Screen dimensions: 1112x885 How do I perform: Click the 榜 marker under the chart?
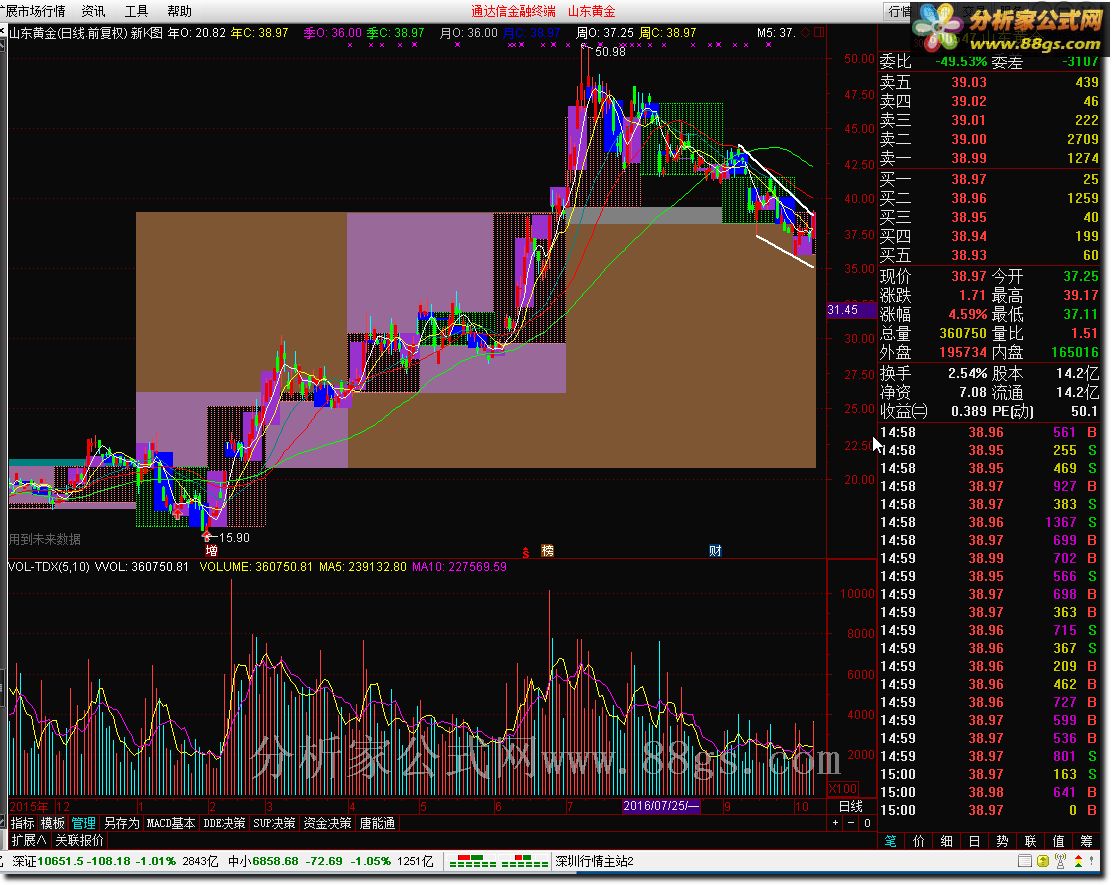(547, 550)
